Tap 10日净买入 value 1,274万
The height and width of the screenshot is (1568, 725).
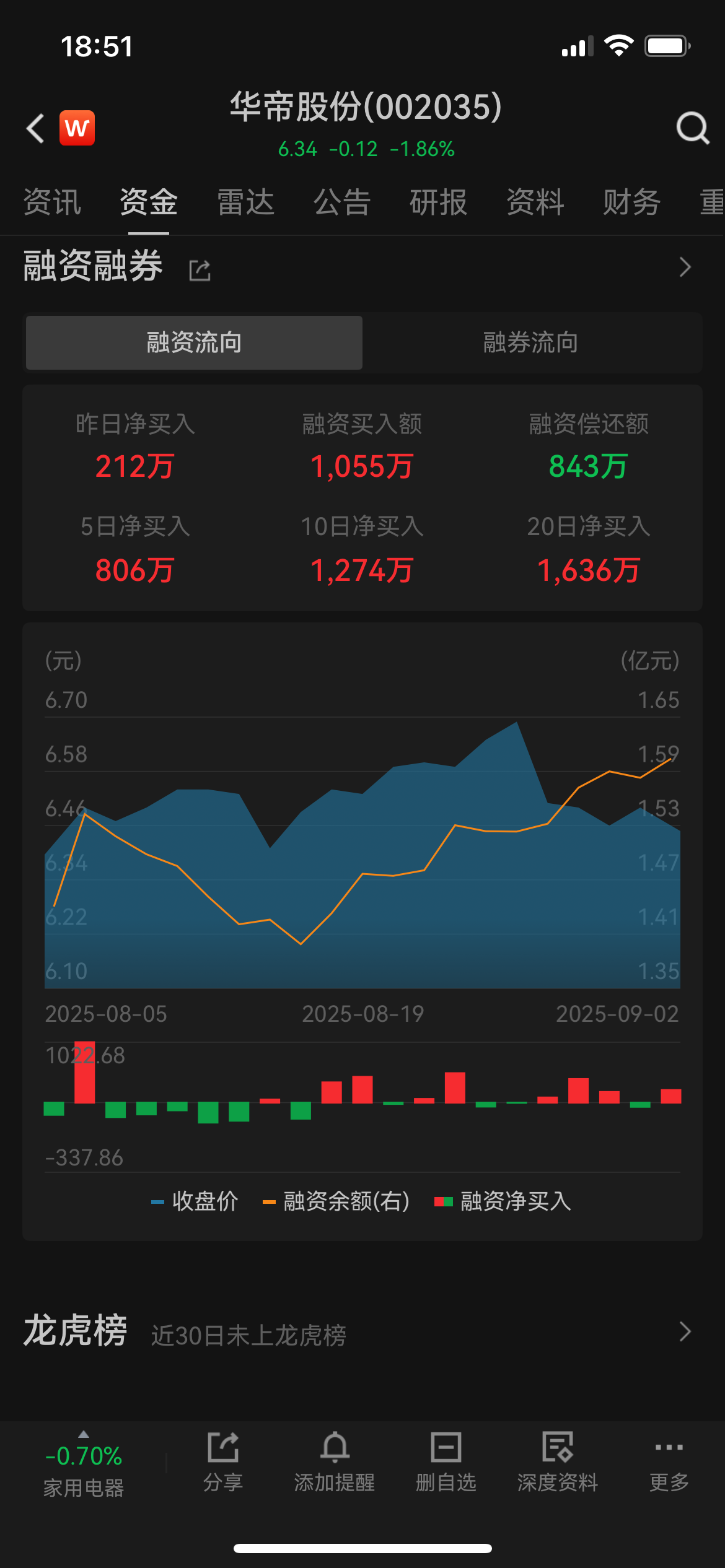point(362,570)
